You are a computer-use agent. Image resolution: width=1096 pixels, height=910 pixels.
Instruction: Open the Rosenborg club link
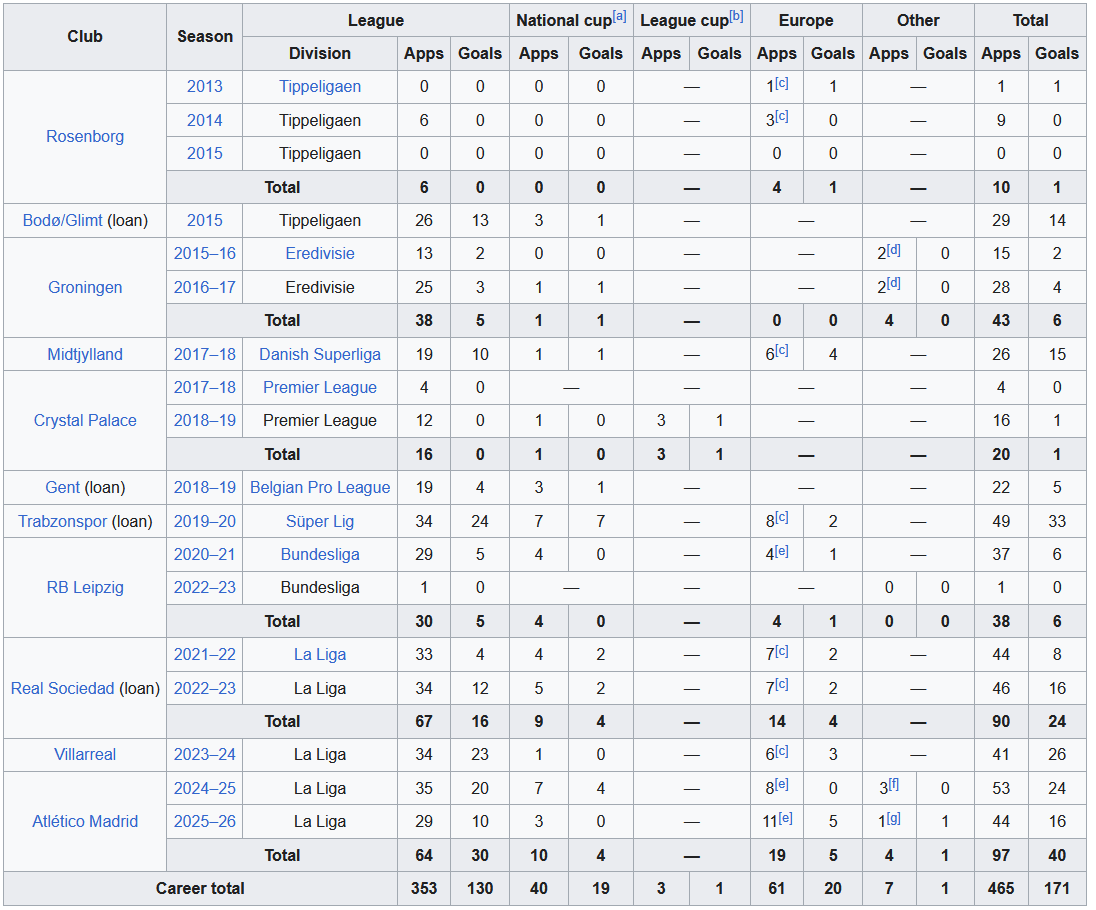click(85, 136)
